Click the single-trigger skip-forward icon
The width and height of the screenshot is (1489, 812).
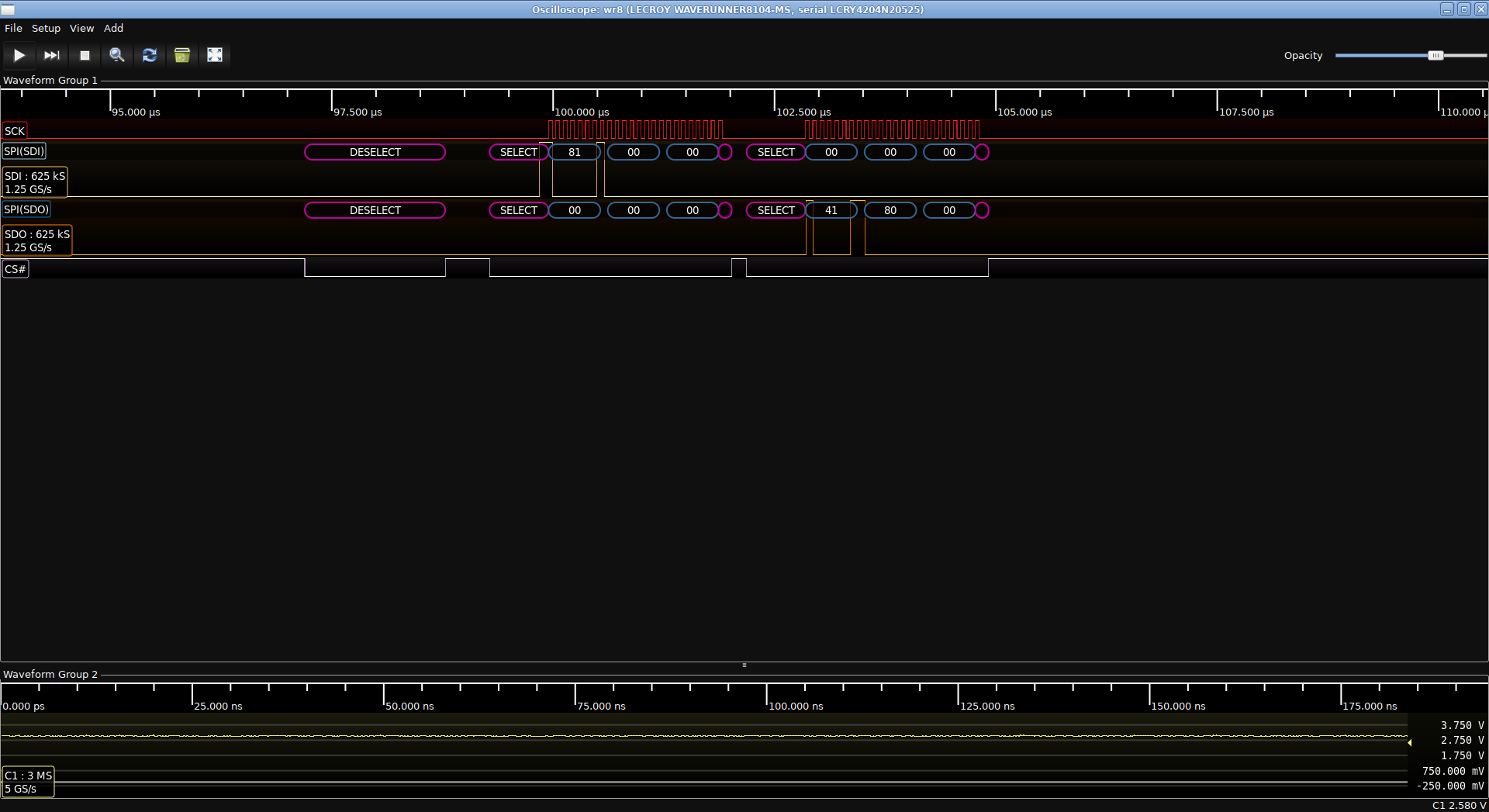[52, 55]
